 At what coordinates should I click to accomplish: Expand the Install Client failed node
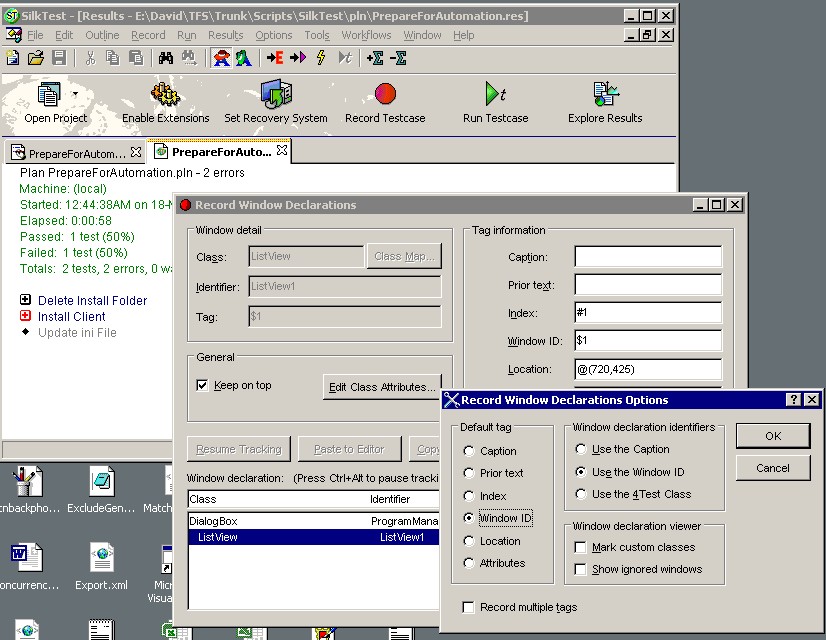(x=25, y=316)
